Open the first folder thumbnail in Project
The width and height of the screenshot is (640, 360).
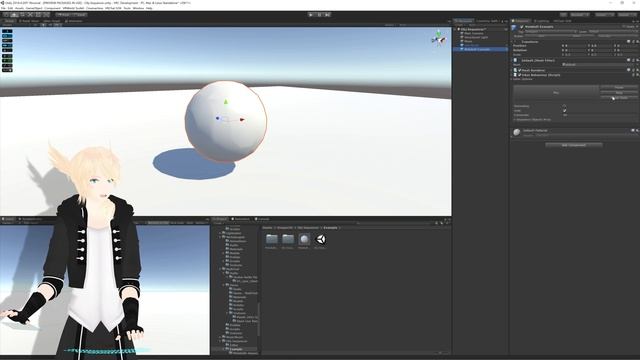271,239
